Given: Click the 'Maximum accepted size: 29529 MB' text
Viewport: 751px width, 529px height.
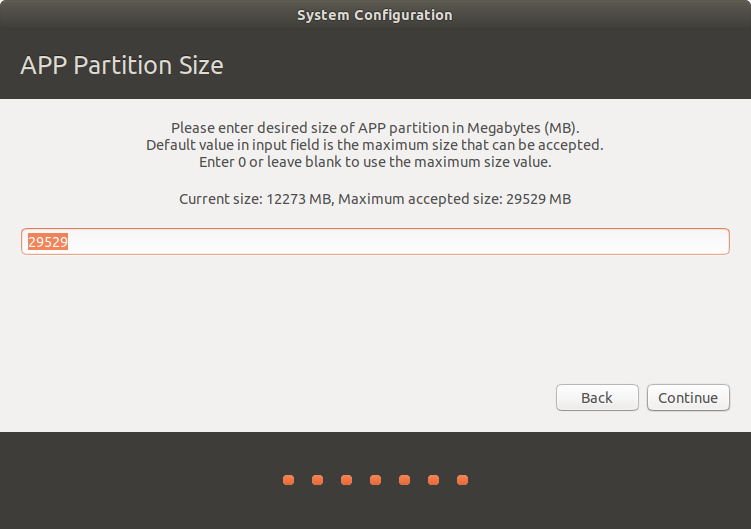Looking at the screenshot, I should coord(455,199).
